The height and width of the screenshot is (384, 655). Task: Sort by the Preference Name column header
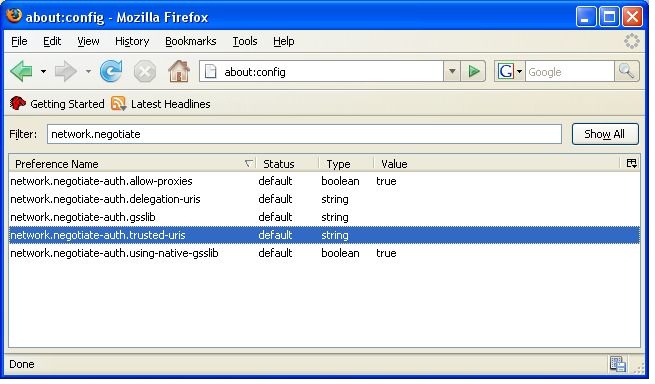click(x=132, y=164)
